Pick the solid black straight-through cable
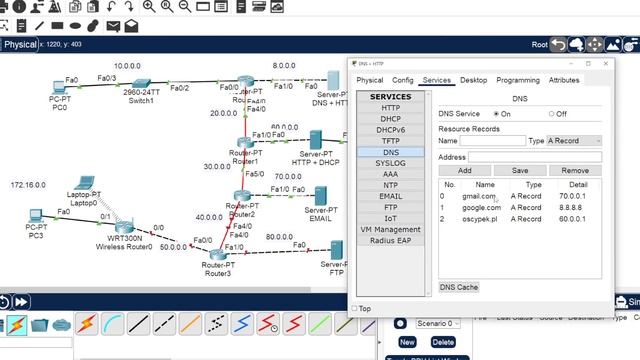Image resolution: width=640 pixels, height=360 pixels. pos(138,324)
